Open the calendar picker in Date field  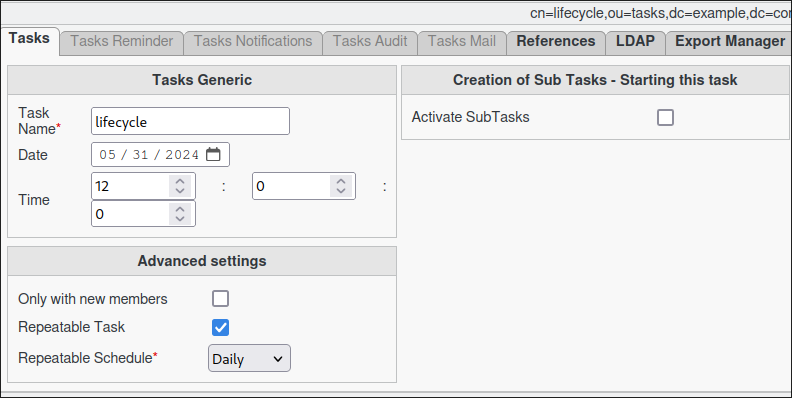213,155
